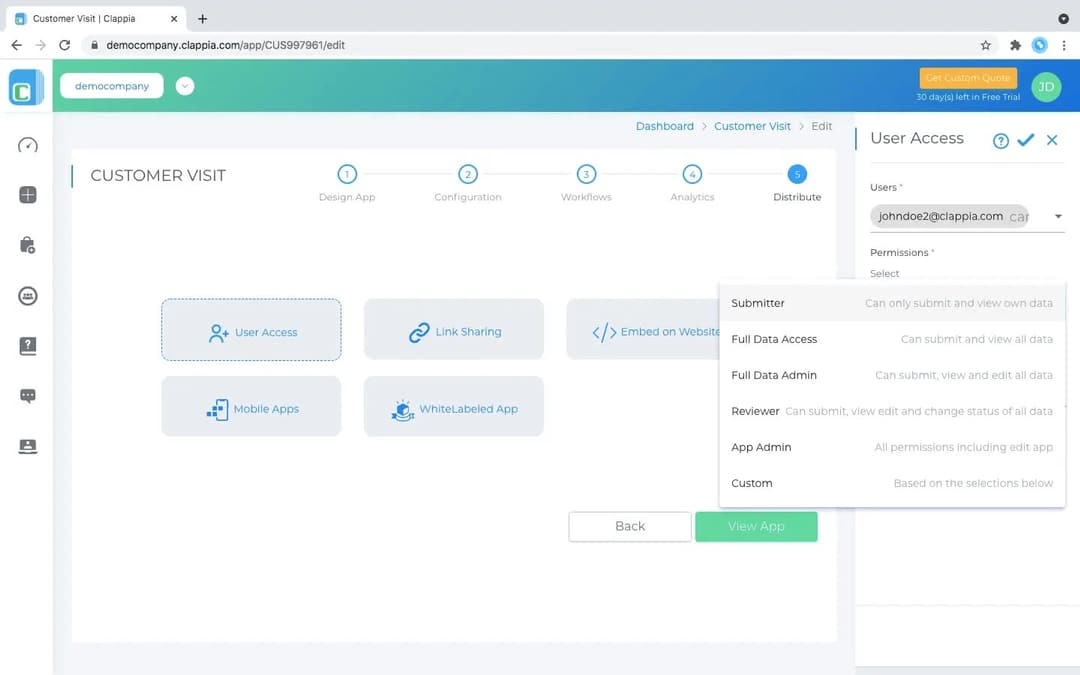Confirm with the checkmark icon in User Access panel

(1026, 140)
